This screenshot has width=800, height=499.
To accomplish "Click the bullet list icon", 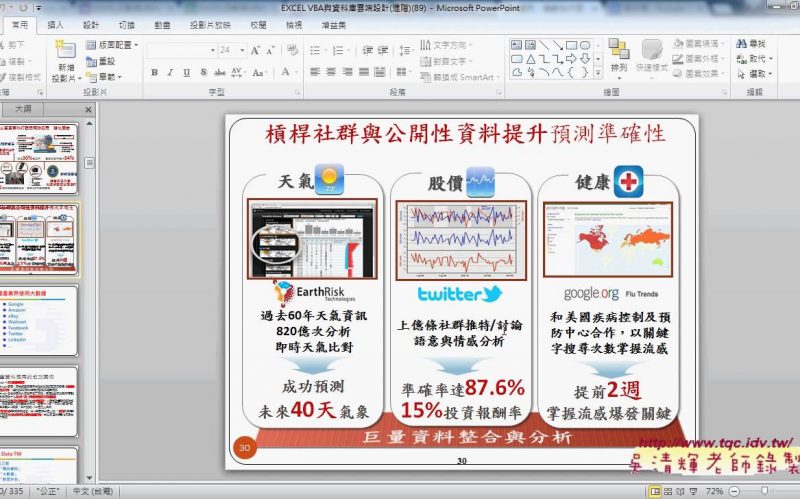I will 314,49.
